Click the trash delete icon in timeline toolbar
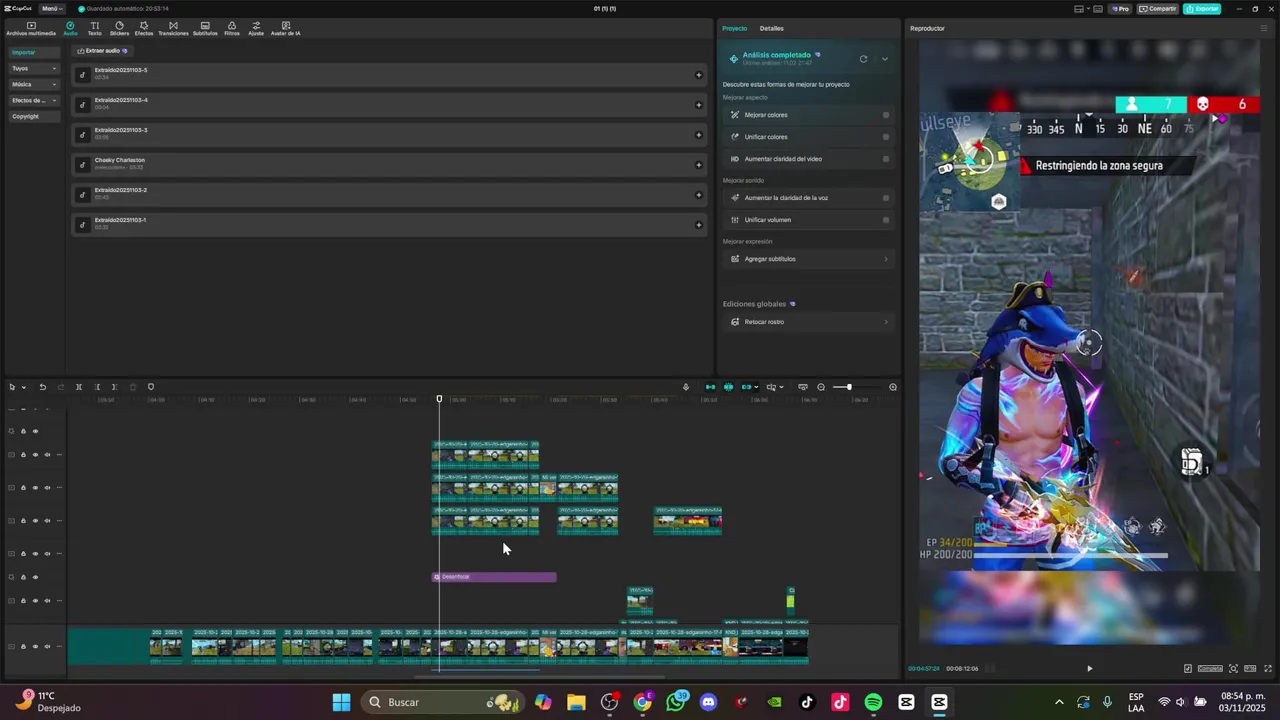1280x720 pixels. coord(132,387)
